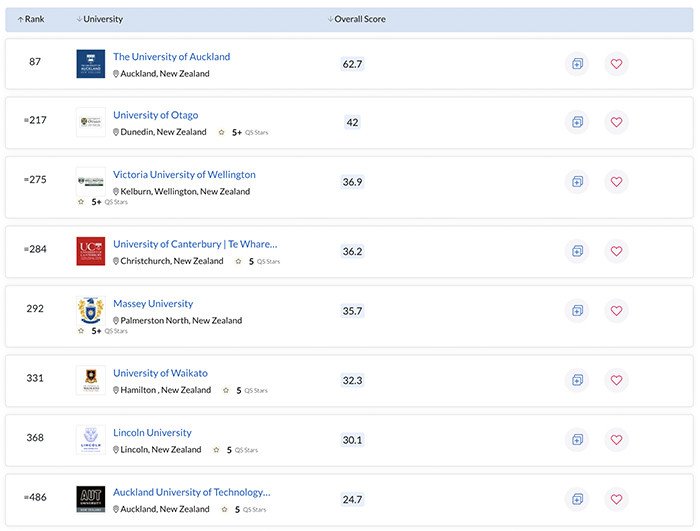Compare icon in University of Waikato row
The height and width of the screenshot is (531, 700).
coord(577,380)
